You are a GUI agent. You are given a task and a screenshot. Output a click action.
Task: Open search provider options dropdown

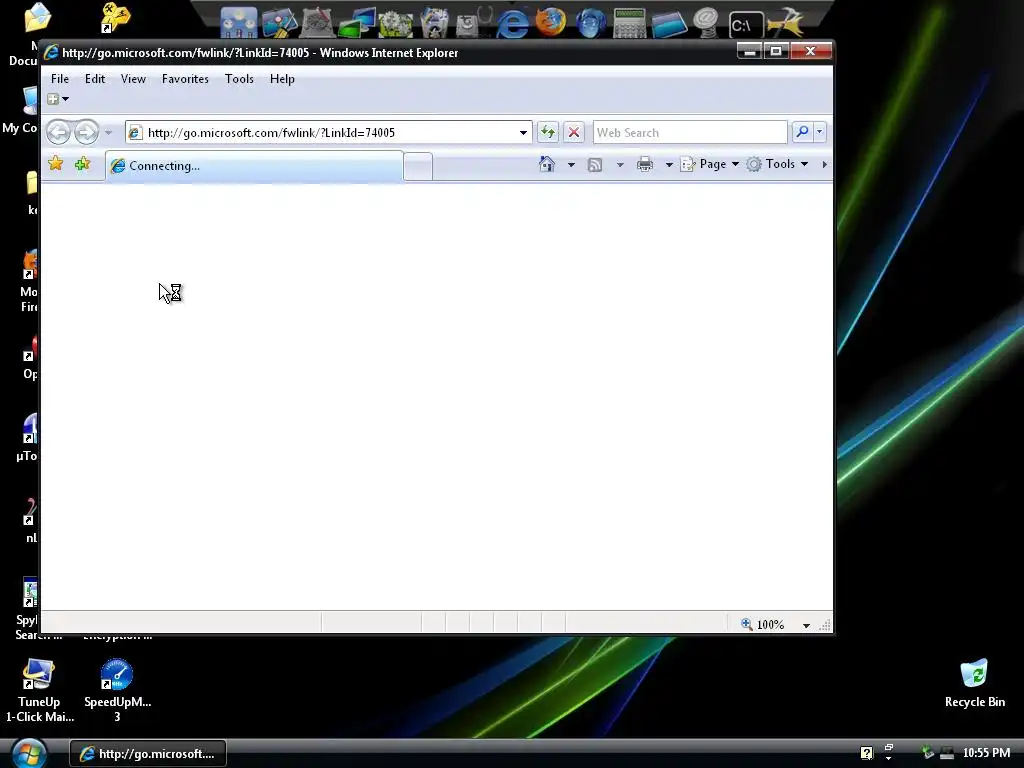820,133
